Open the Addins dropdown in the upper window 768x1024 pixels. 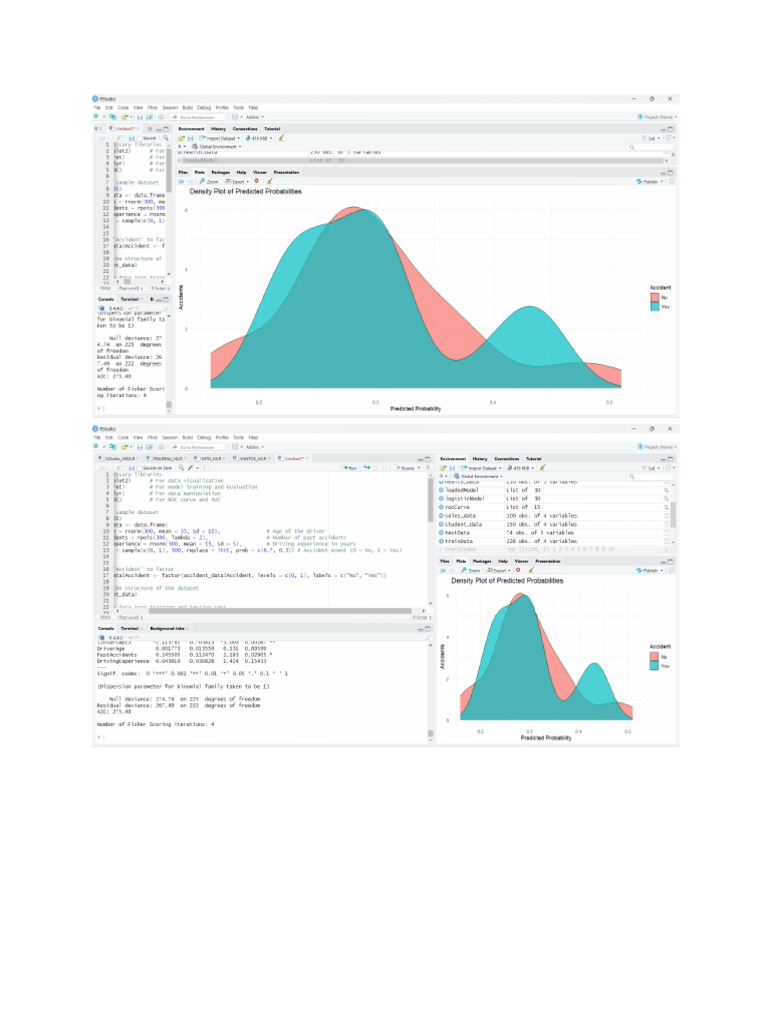tap(253, 118)
